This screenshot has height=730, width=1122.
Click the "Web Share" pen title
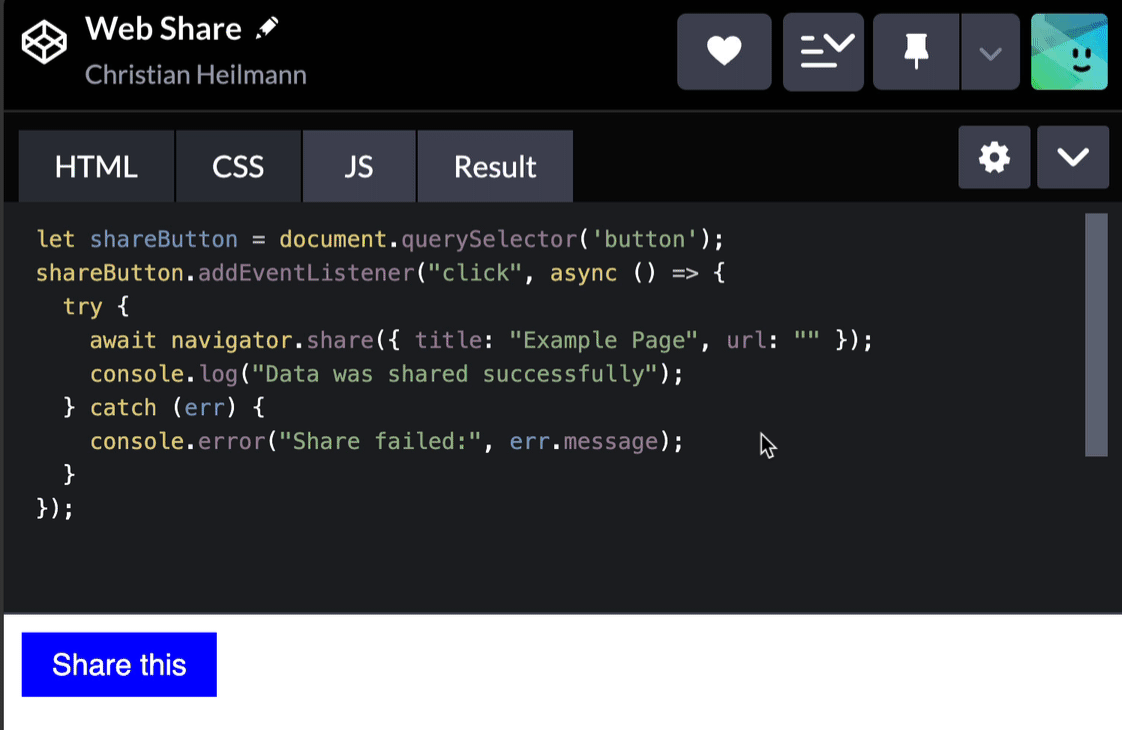click(163, 29)
